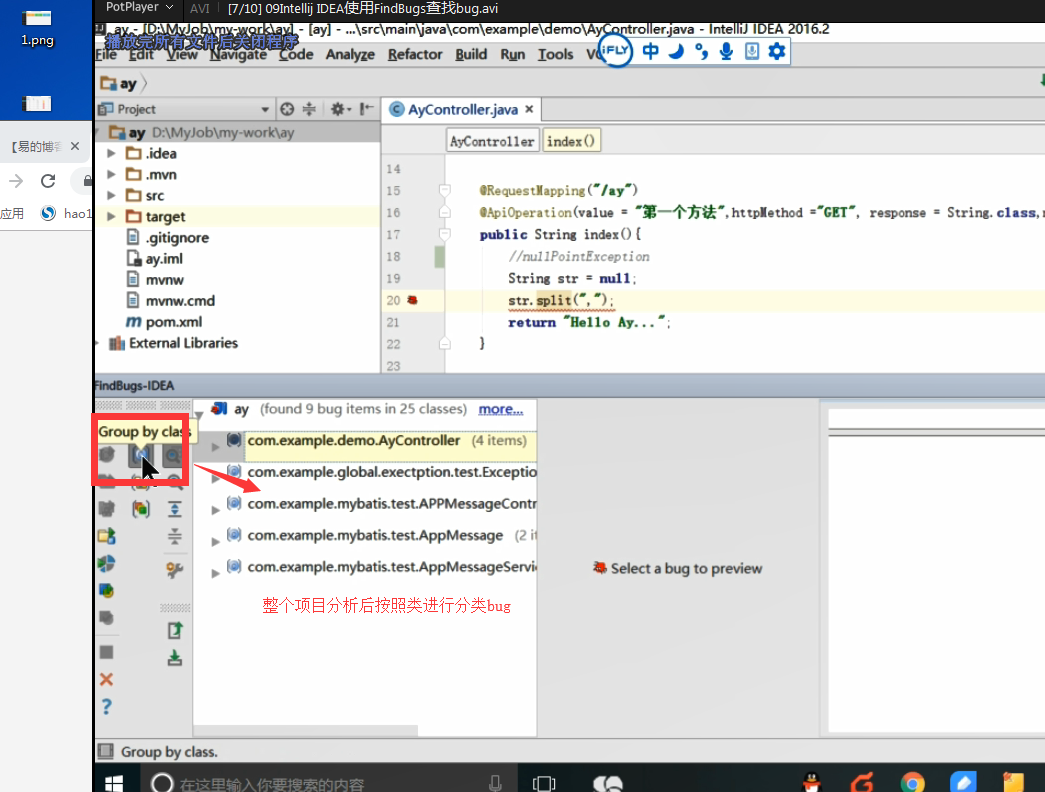The width and height of the screenshot is (1045, 792).
Task: Import FindBugs bug collection
Action: pos(175,658)
